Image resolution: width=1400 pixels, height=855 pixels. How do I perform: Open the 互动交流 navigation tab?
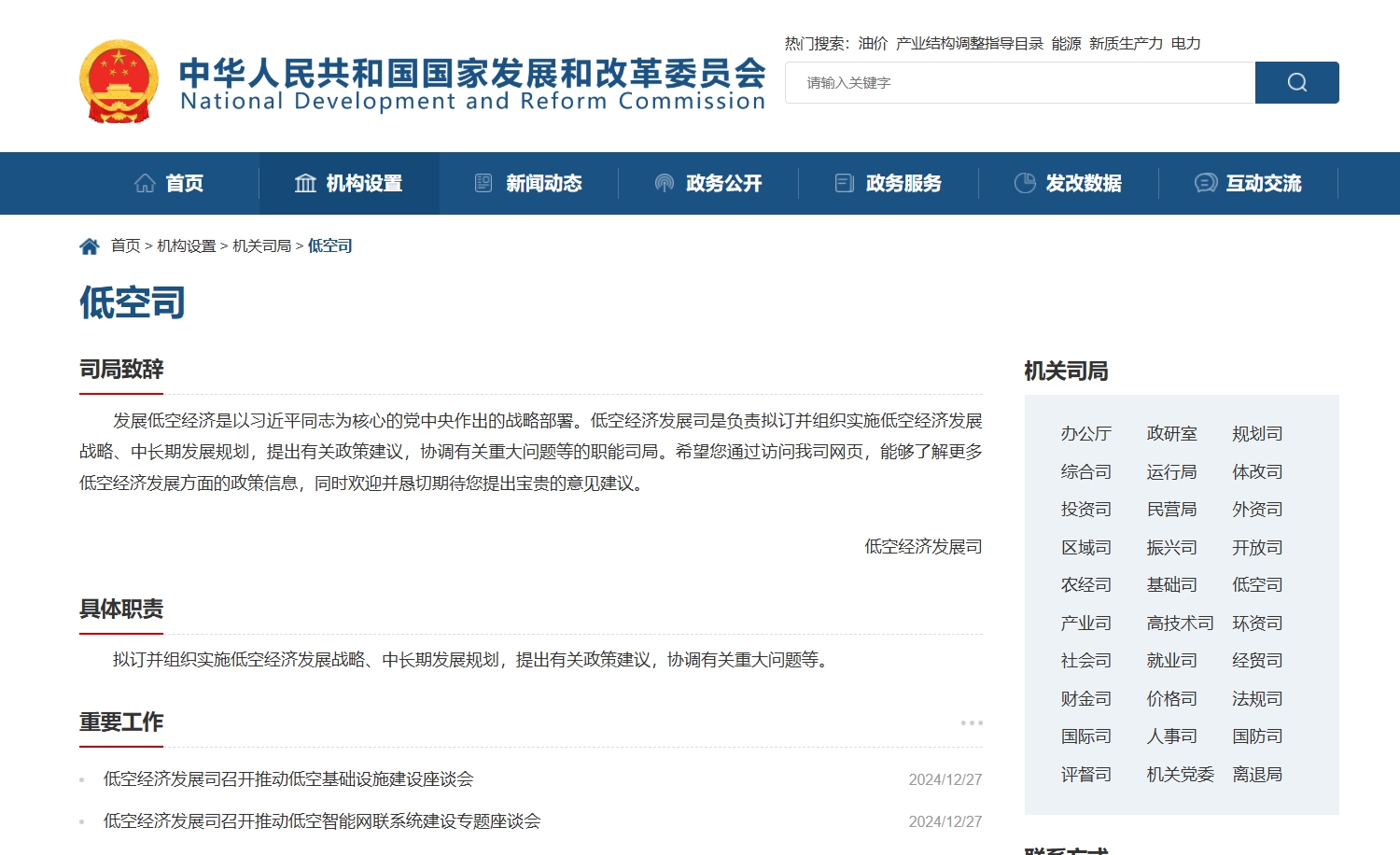pyautogui.click(x=1263, y=183)
